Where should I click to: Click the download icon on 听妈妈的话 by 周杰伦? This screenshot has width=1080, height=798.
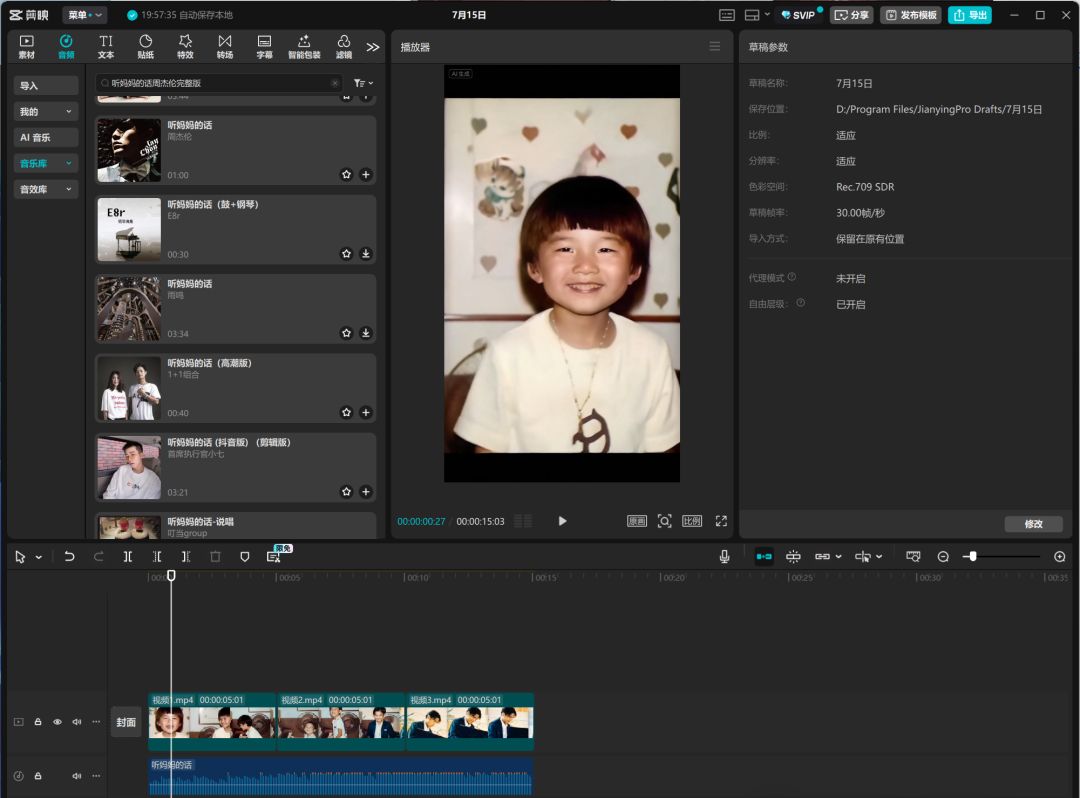click(x=366, y=174)
